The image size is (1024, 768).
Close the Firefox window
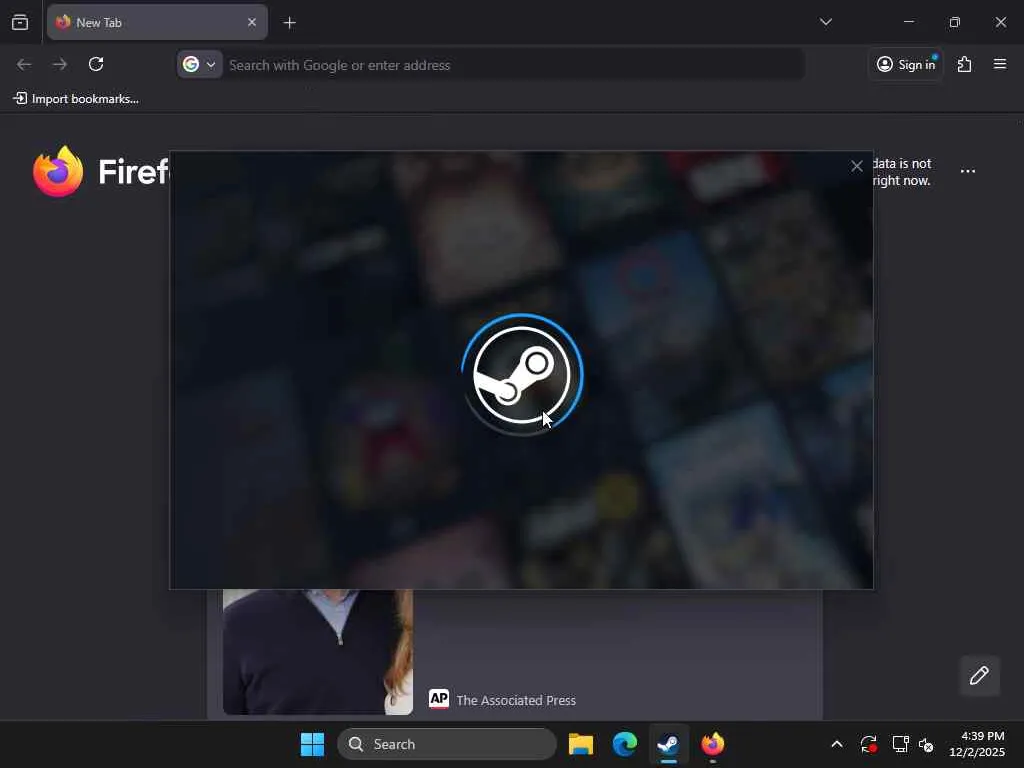(1000, 22)
